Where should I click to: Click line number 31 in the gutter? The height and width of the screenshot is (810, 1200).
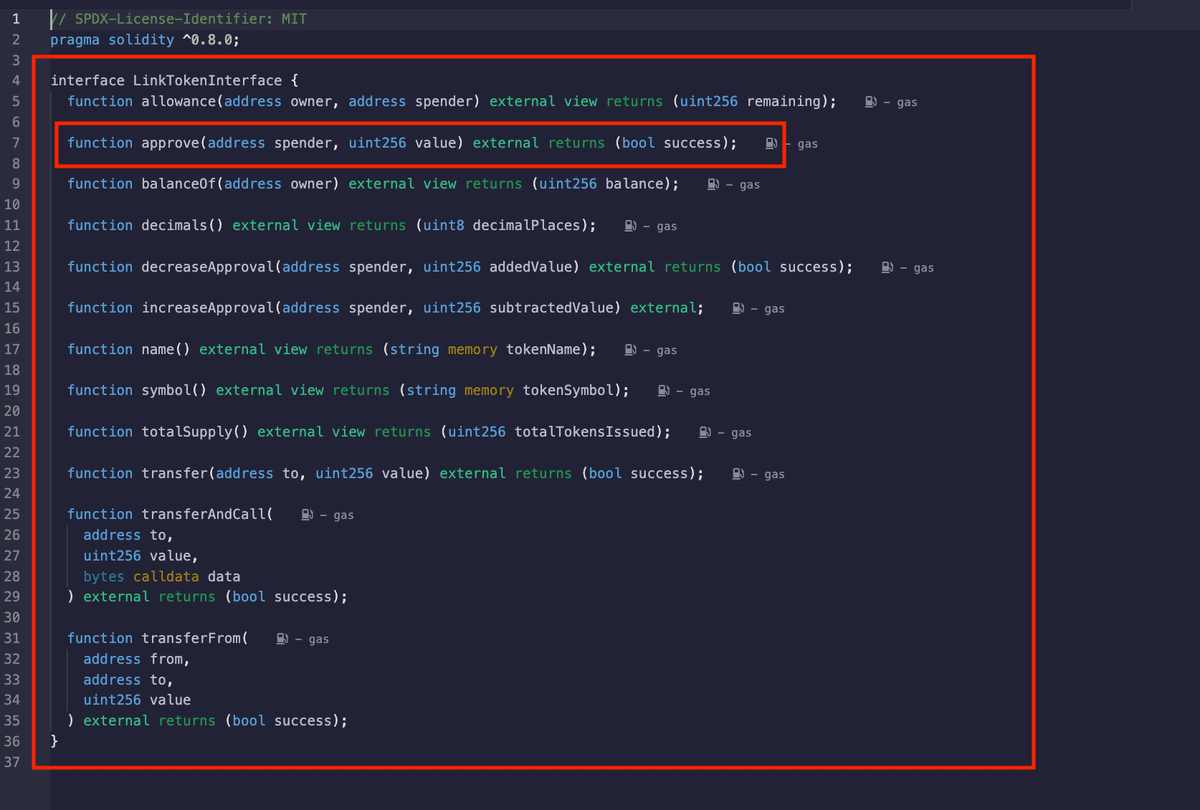[x=11, y=638]
